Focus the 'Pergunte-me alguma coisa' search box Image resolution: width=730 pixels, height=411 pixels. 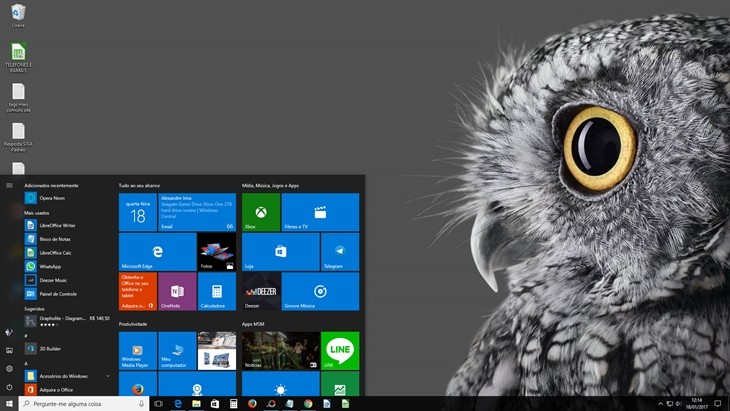coord(84,404)
